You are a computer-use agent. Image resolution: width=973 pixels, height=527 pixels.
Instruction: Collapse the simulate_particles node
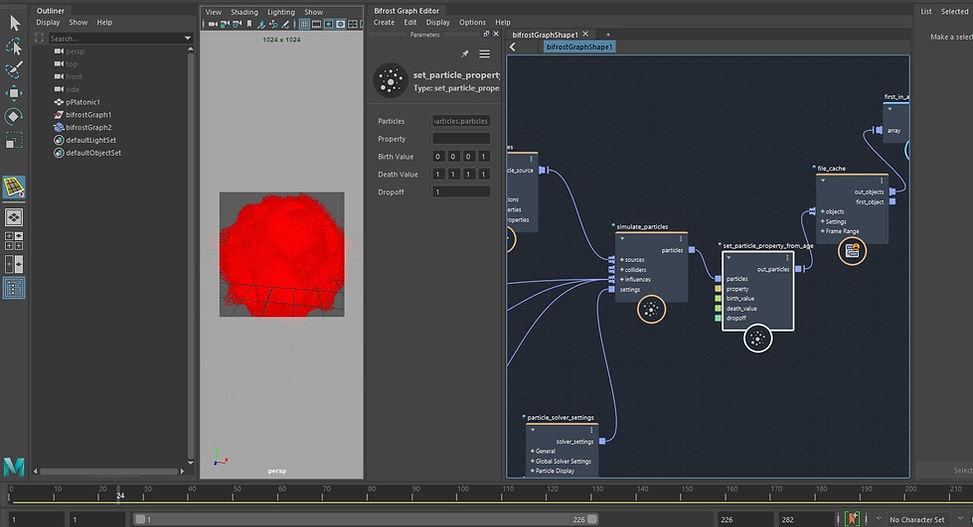coord(622,239)
